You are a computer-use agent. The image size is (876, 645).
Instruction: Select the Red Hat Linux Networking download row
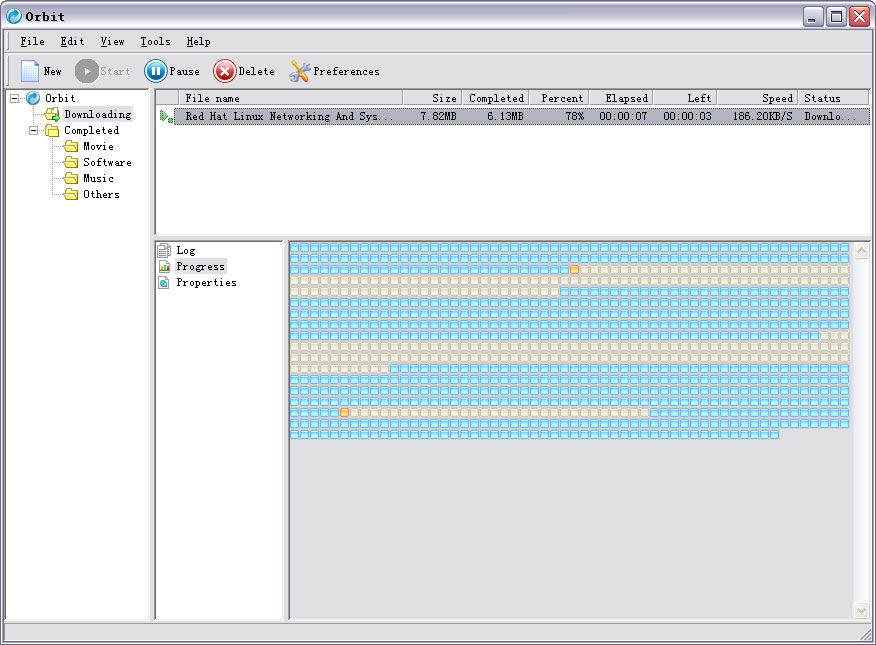tap(522, 116)
